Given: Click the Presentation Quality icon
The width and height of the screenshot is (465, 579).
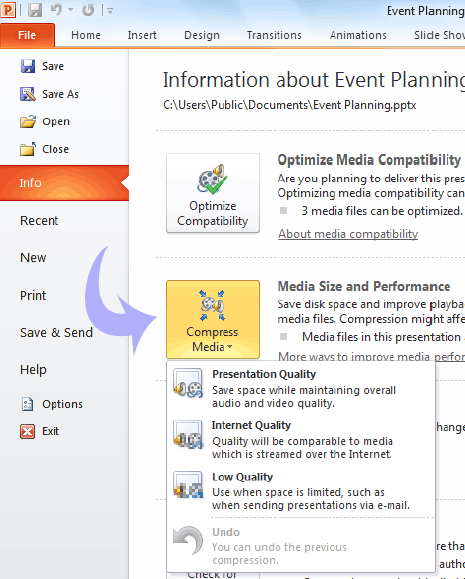Looking at the screenshot, I should pos(188,383).
